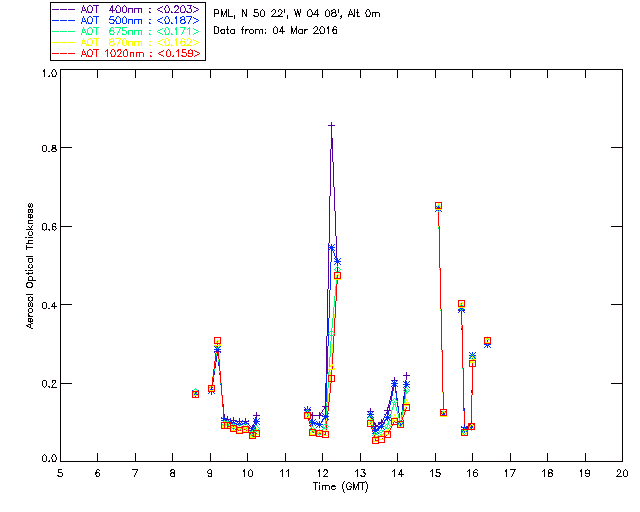The height and width of the screenshot is (512, 640).
Task: Click the red square peak near hour 9.2
Action: click(x=218, y=341)
